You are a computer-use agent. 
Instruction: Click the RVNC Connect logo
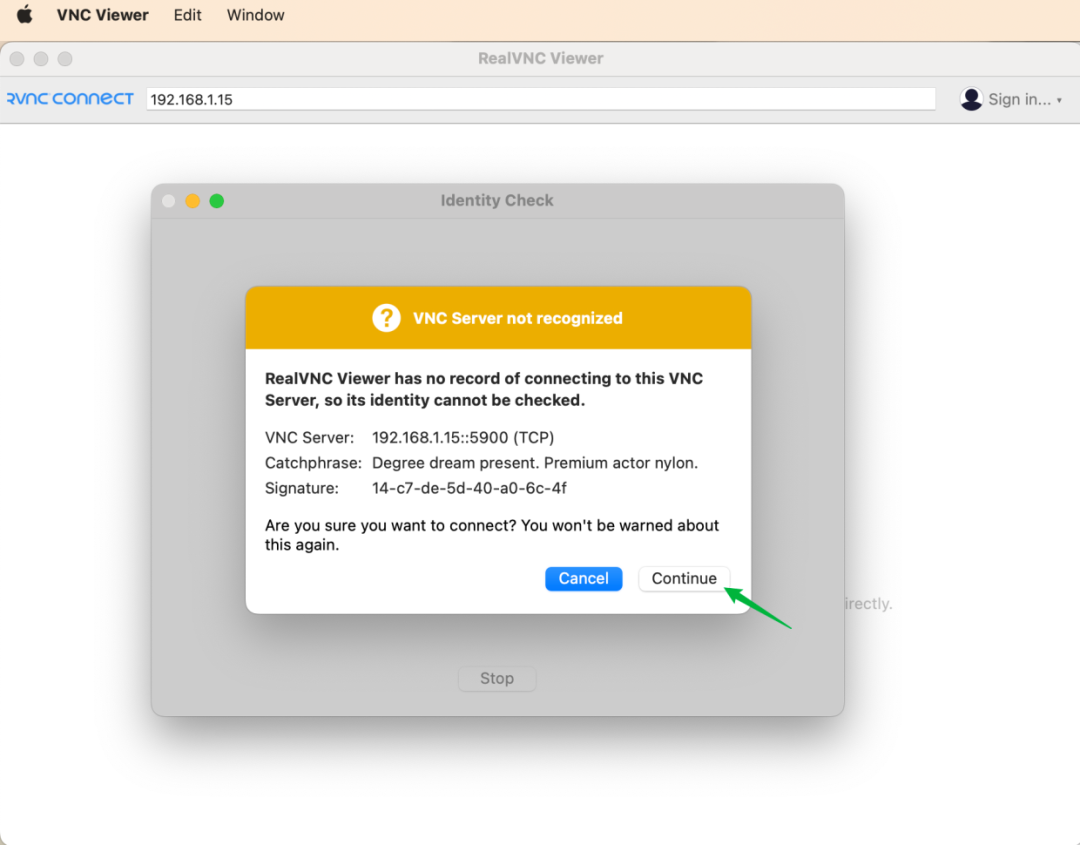[x=70, y=99]
